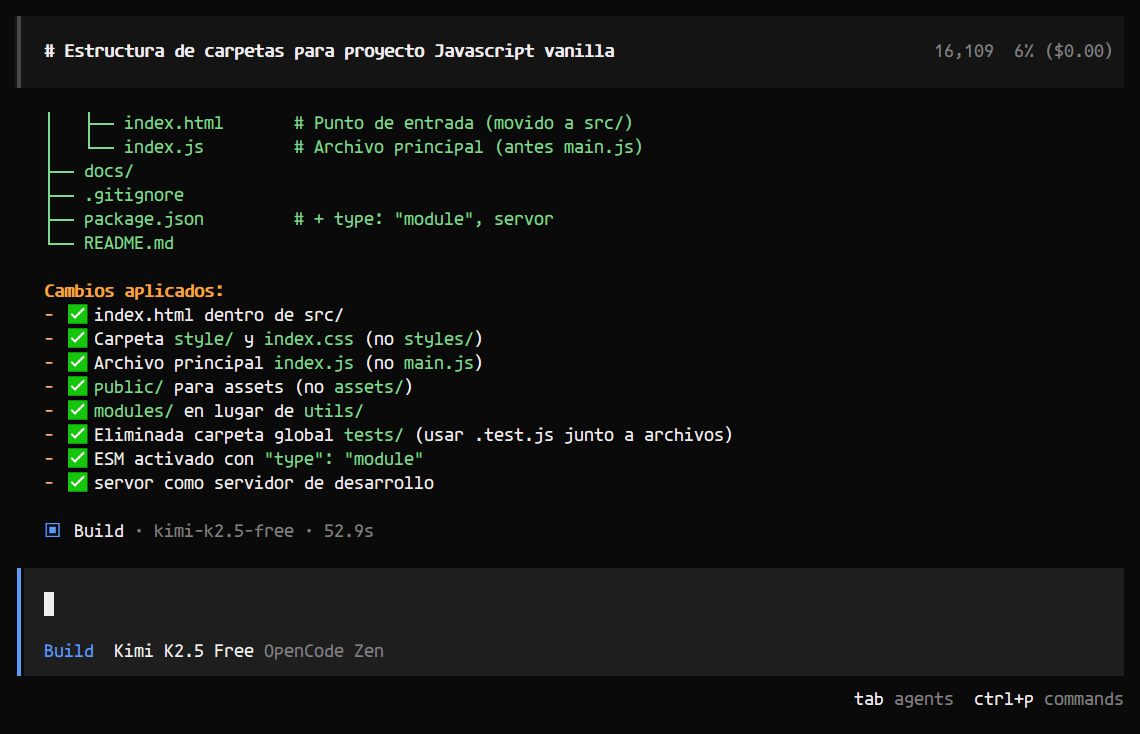The width and height of the screenshot is (1140, 734).
Task: Click the session title header text
Action: pyautogui.click(x=329, y=51)
